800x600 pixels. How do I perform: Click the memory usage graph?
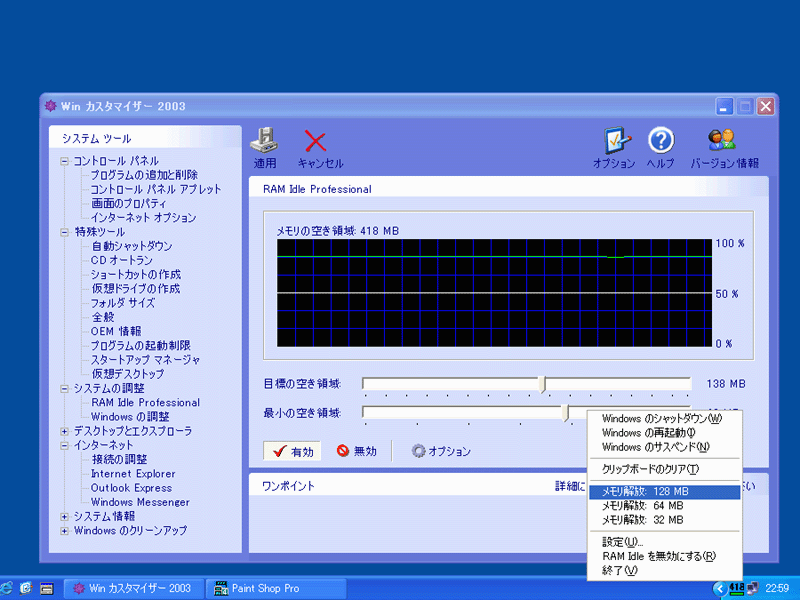click(x=494, y=293)
